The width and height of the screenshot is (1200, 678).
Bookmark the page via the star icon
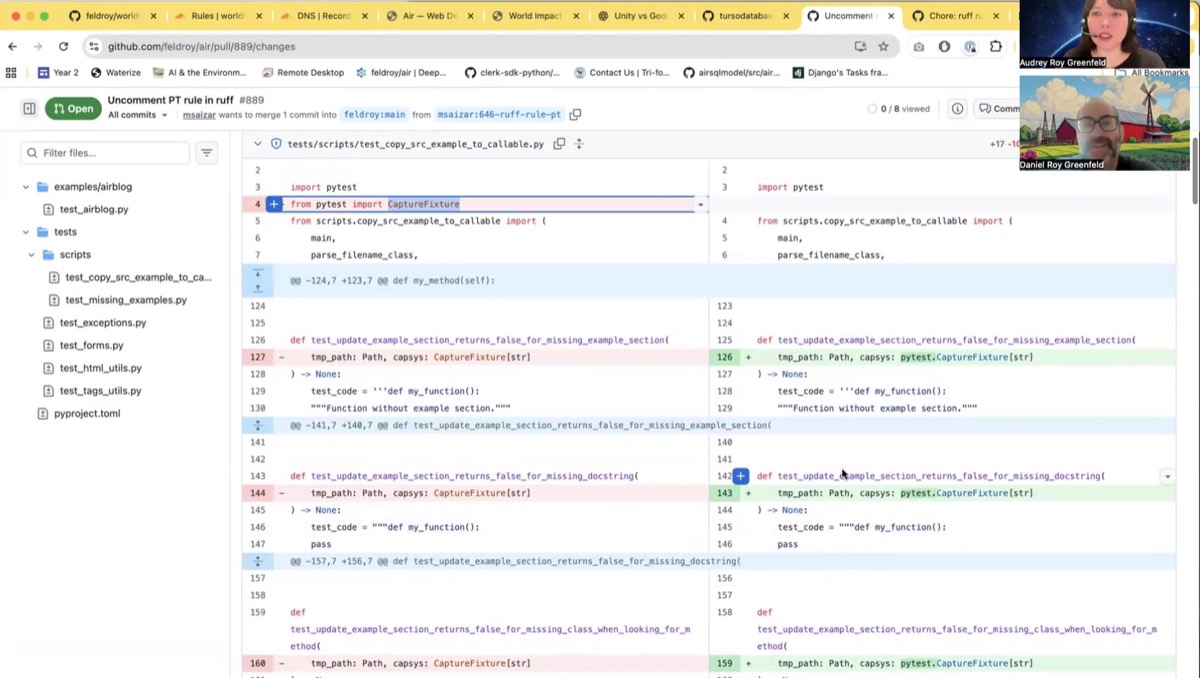point(884,46)
